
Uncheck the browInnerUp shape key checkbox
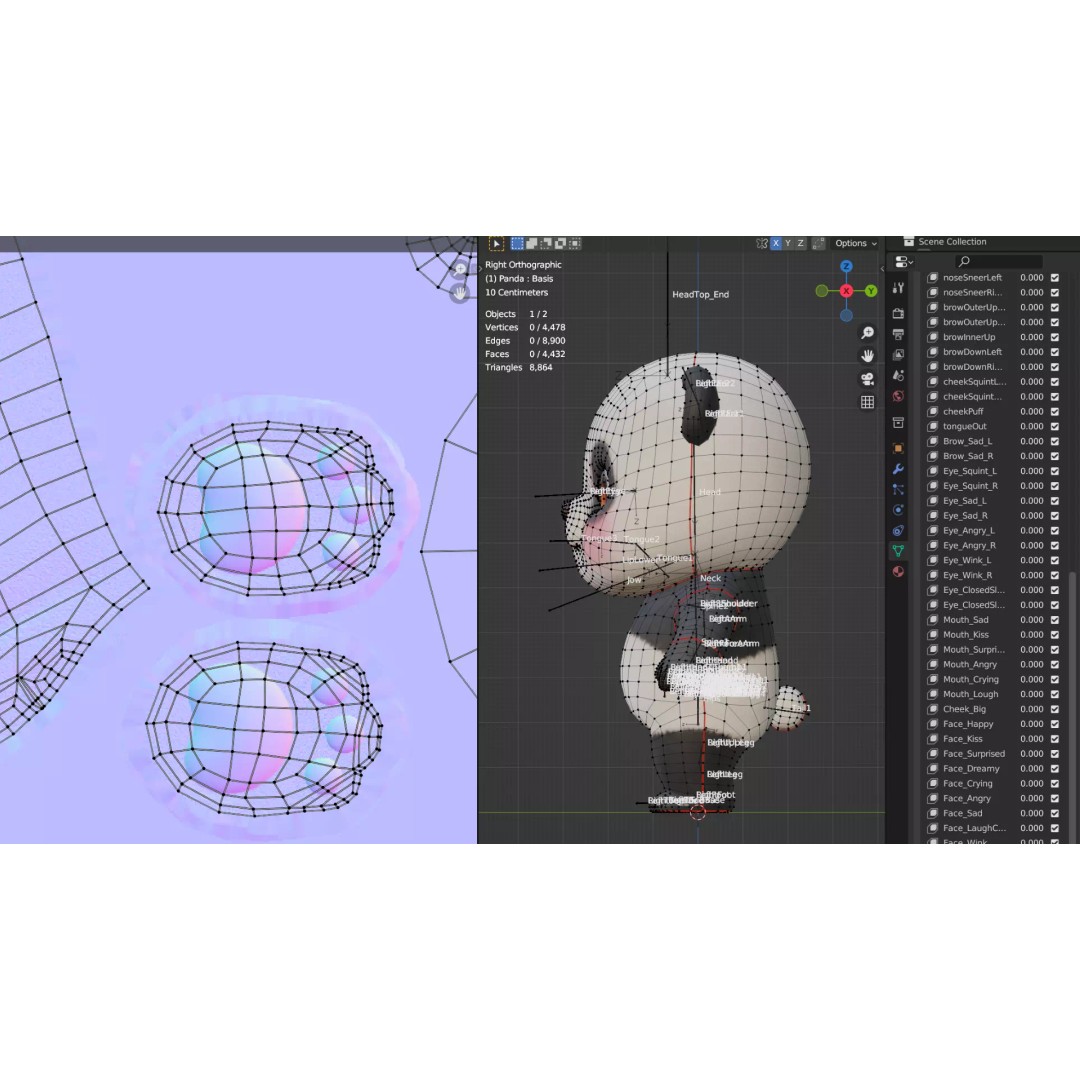pos(1055,337)
